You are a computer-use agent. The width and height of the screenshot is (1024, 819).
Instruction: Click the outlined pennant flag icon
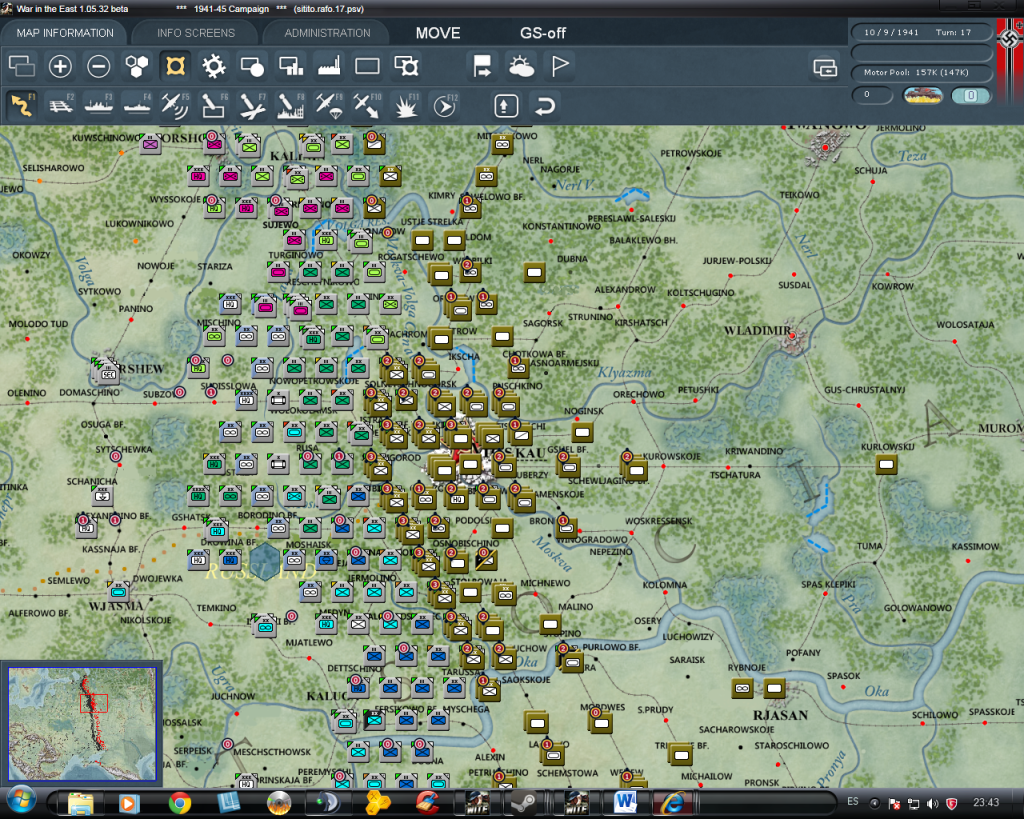pos(560,66)
